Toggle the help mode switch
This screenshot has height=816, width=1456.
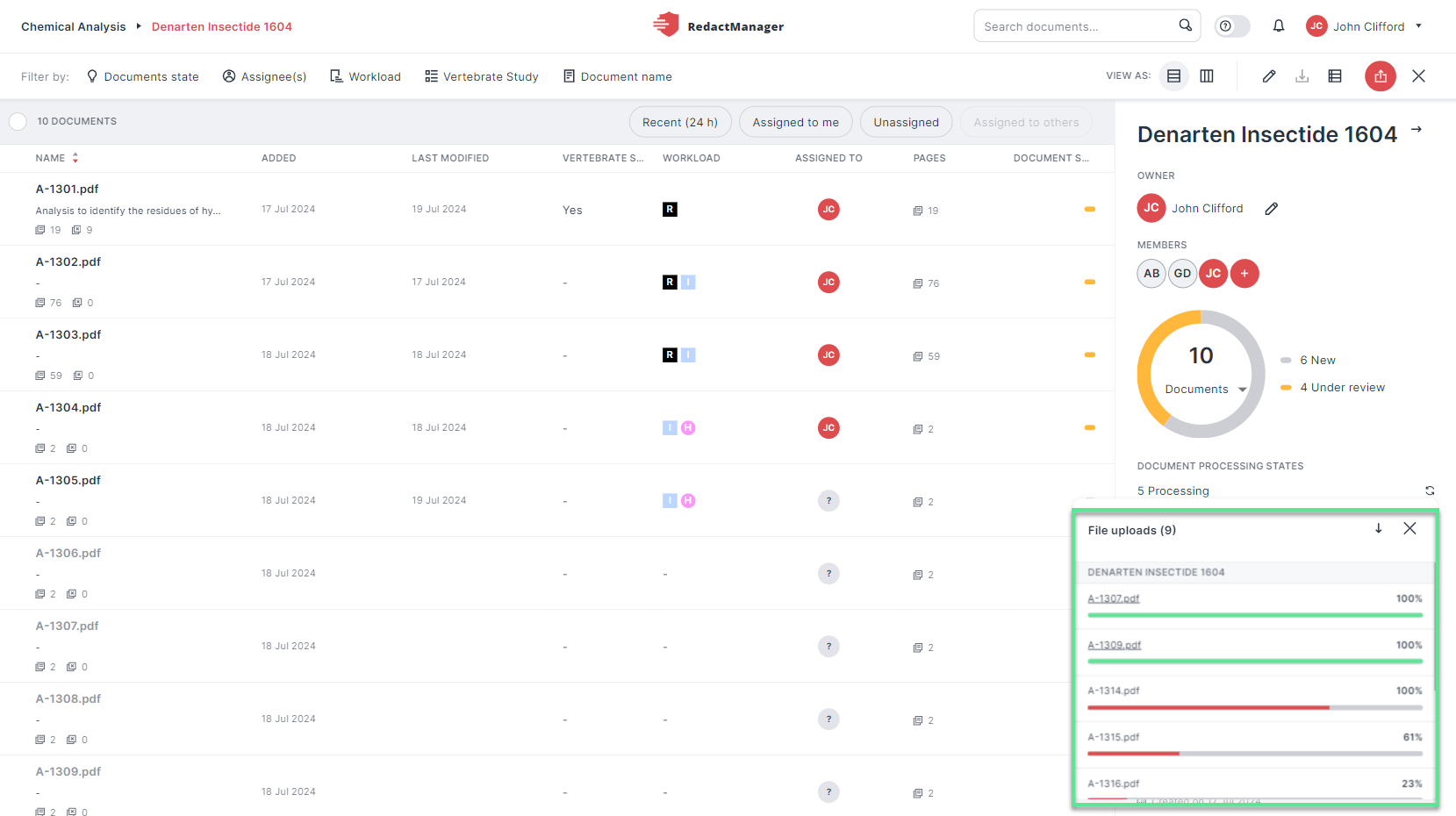click(x=1232, y=26)
